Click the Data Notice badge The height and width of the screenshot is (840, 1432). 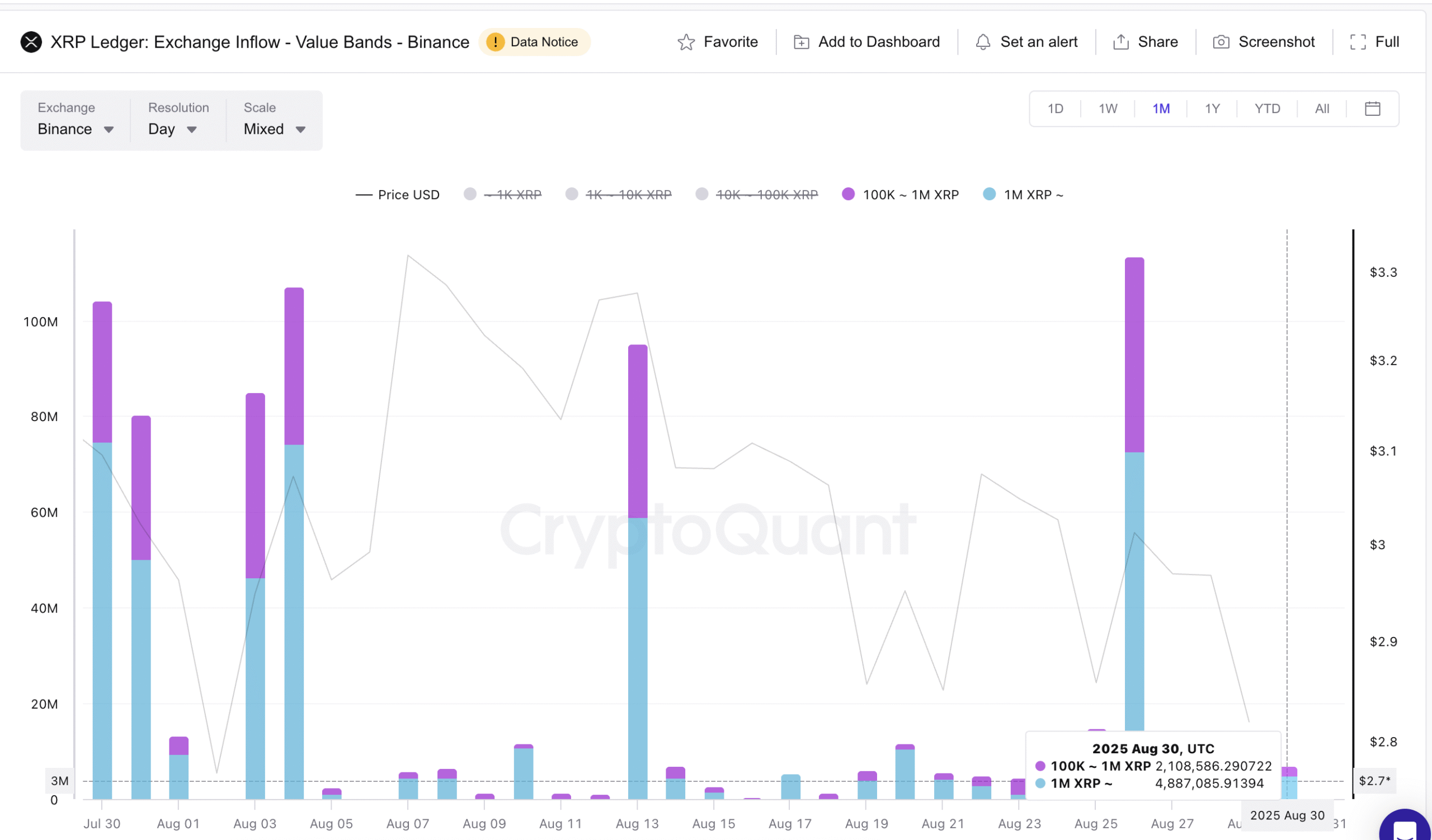pyautogui.click(x=534, y=41)
